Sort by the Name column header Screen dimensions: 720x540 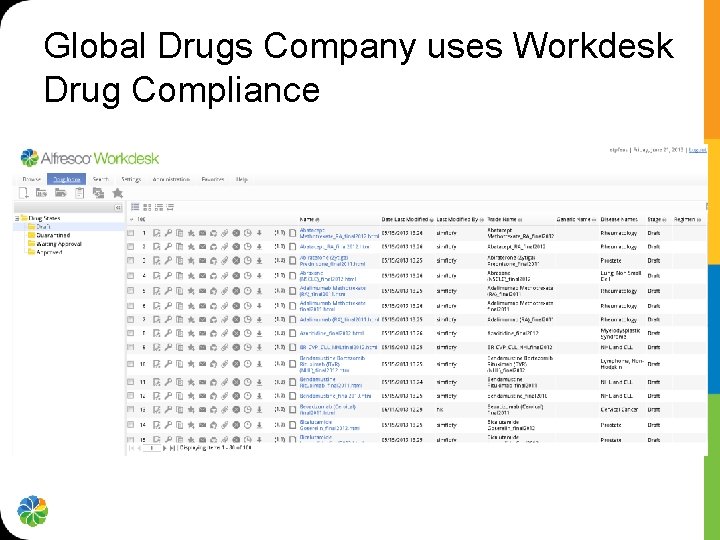pyautogui.click(x=309, y=220)
